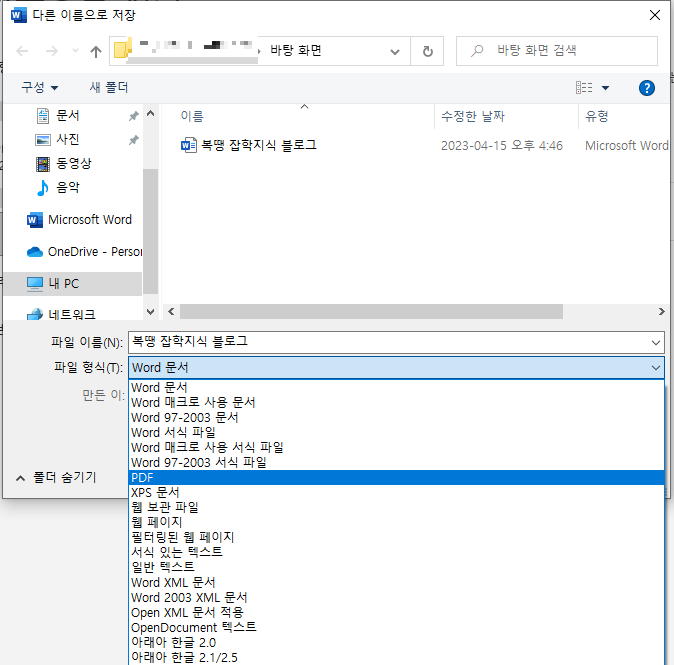This screenshot has height=665, width=674.
Task: Select 문서 in the navigation pane
Action: 68,115
